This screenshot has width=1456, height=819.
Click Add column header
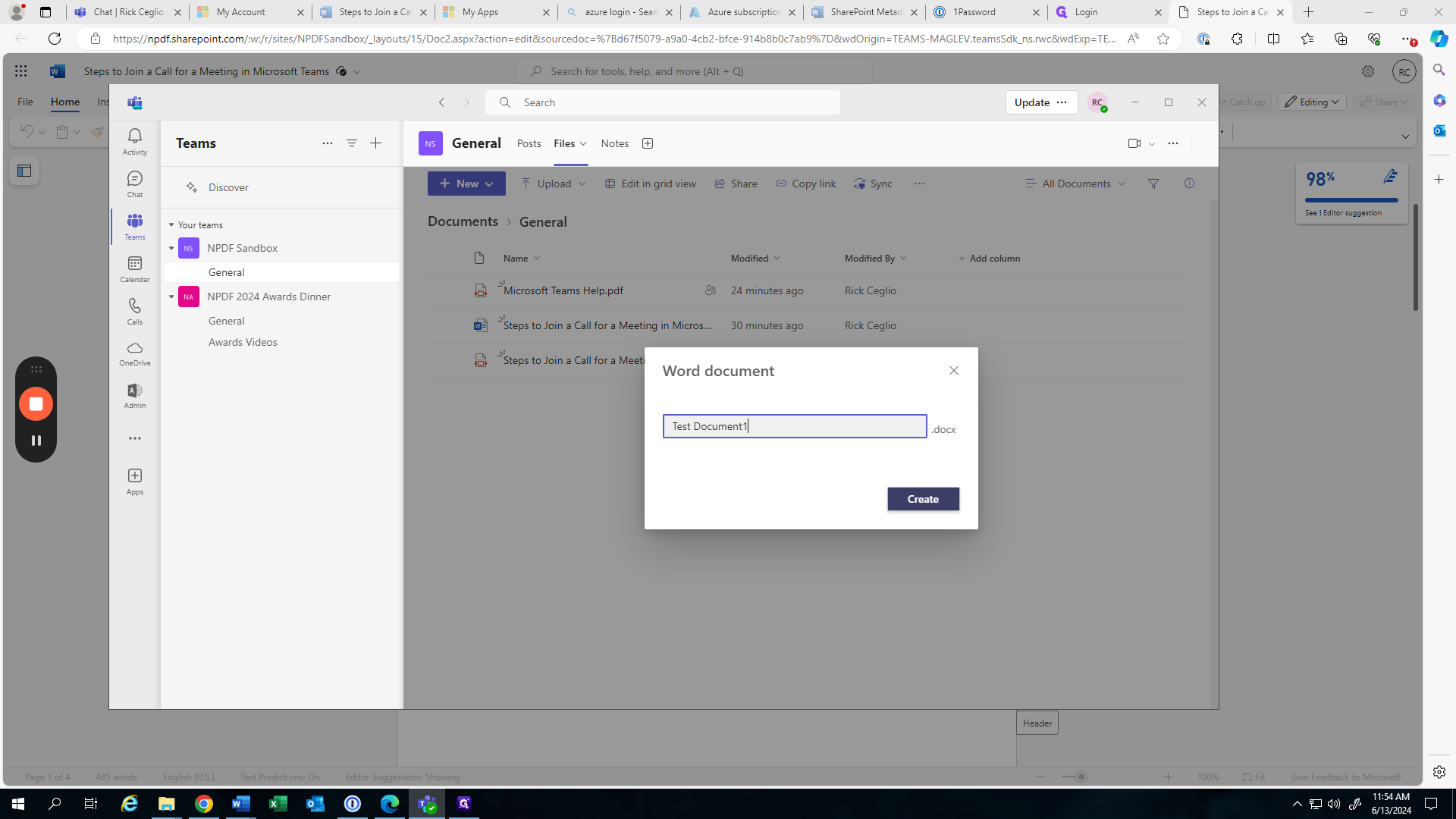pos(989,259)
